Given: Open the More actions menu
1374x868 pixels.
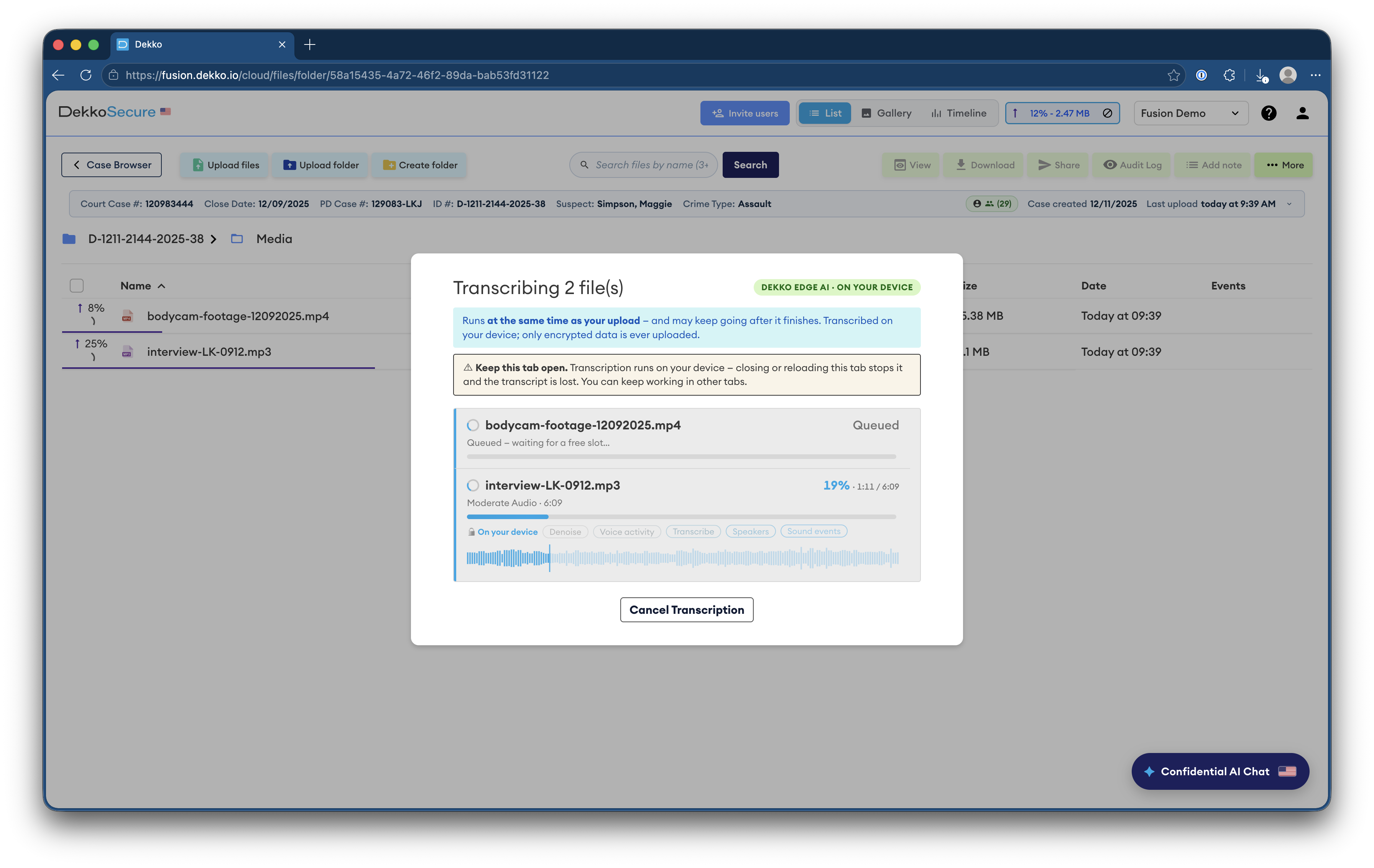Looking at the screenshot, I should click(1284, 165).
